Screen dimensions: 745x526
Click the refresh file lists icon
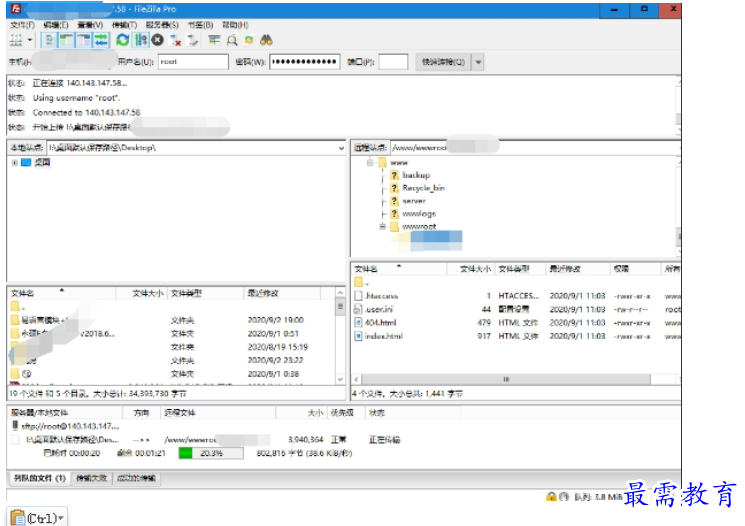tap(122, 40)
